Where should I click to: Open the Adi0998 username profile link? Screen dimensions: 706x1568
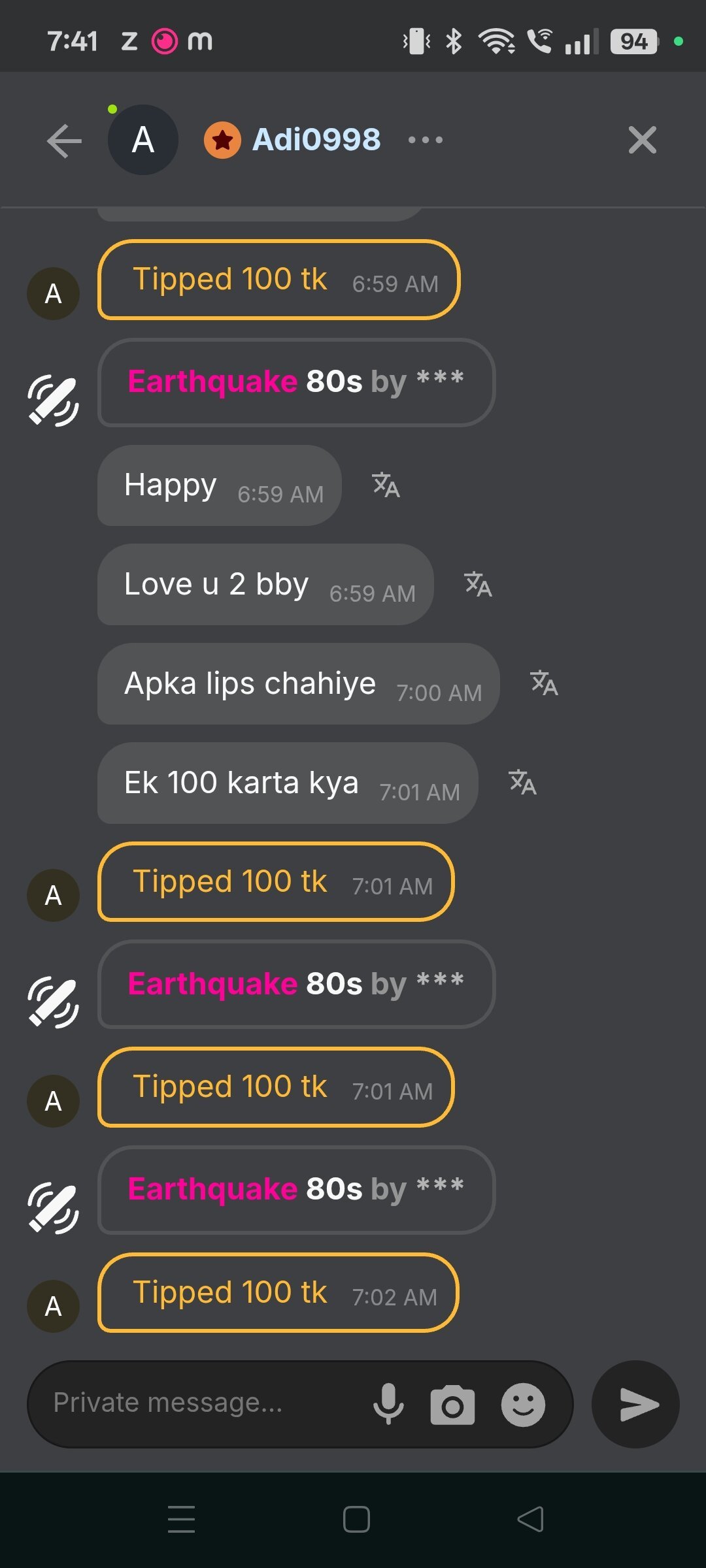click(316, 140)
